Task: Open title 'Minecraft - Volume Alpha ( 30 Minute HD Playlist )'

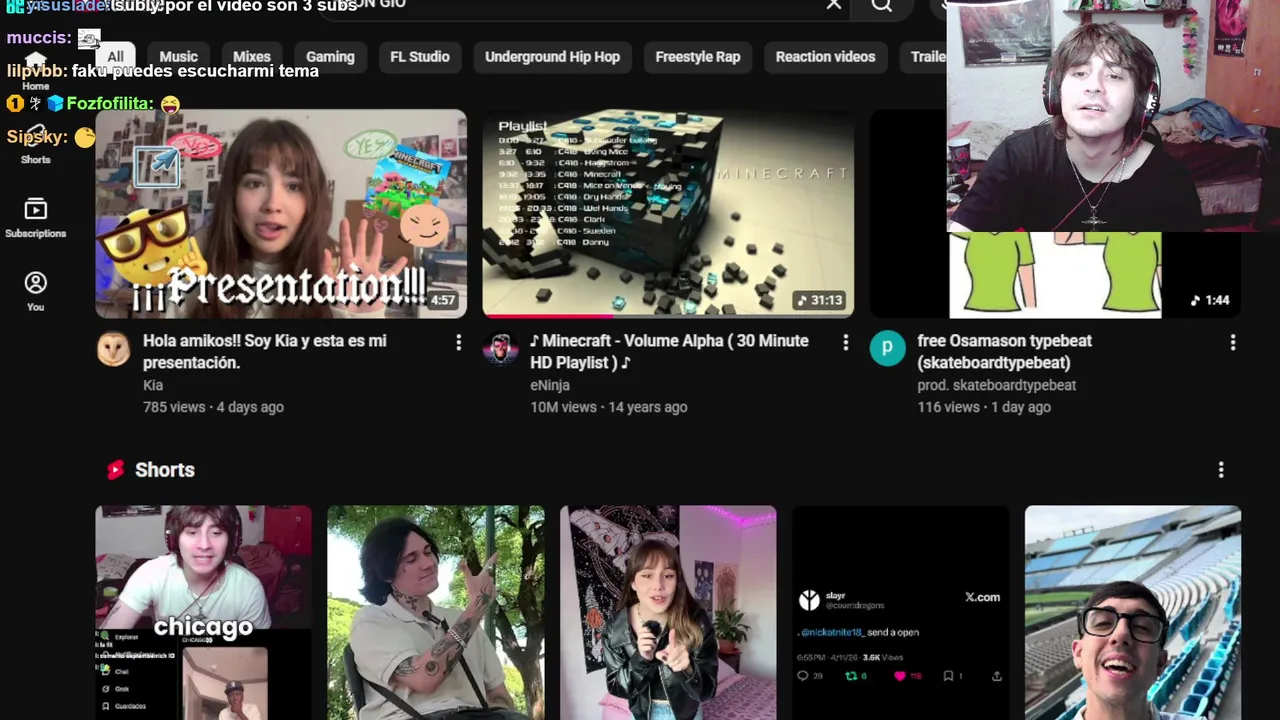Action: (x=669, y=352)
